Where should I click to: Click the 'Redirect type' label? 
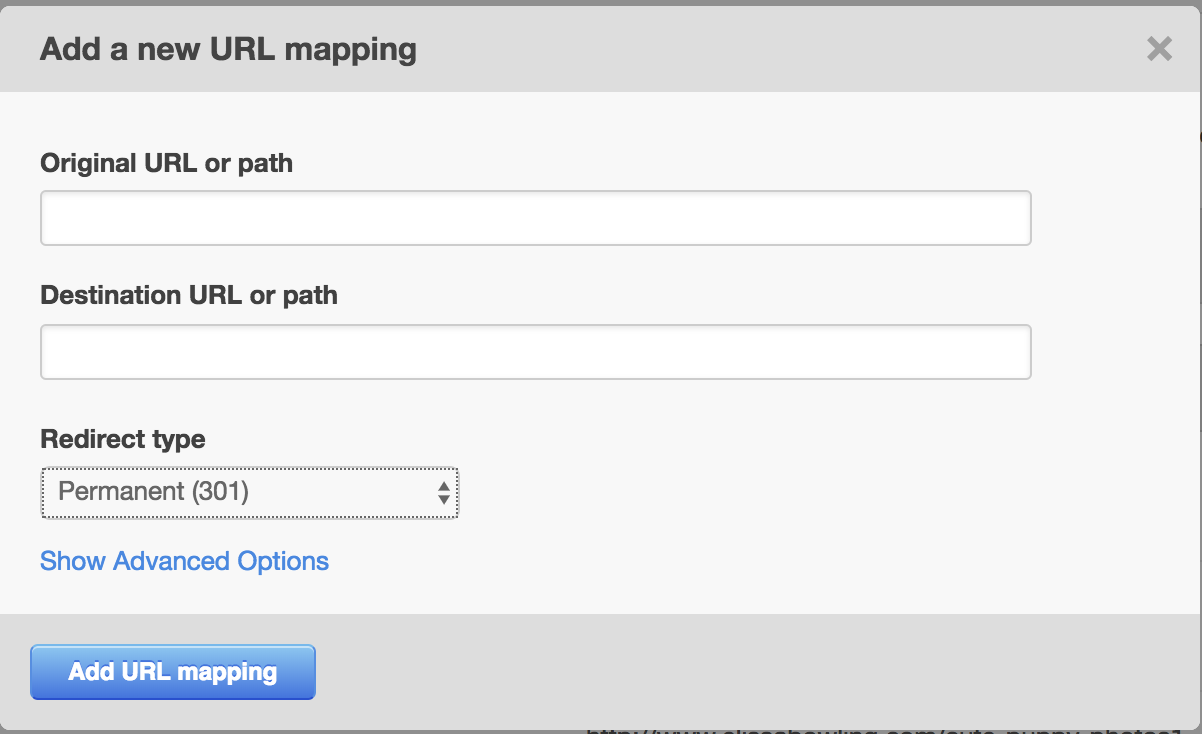tap(123, 439)
